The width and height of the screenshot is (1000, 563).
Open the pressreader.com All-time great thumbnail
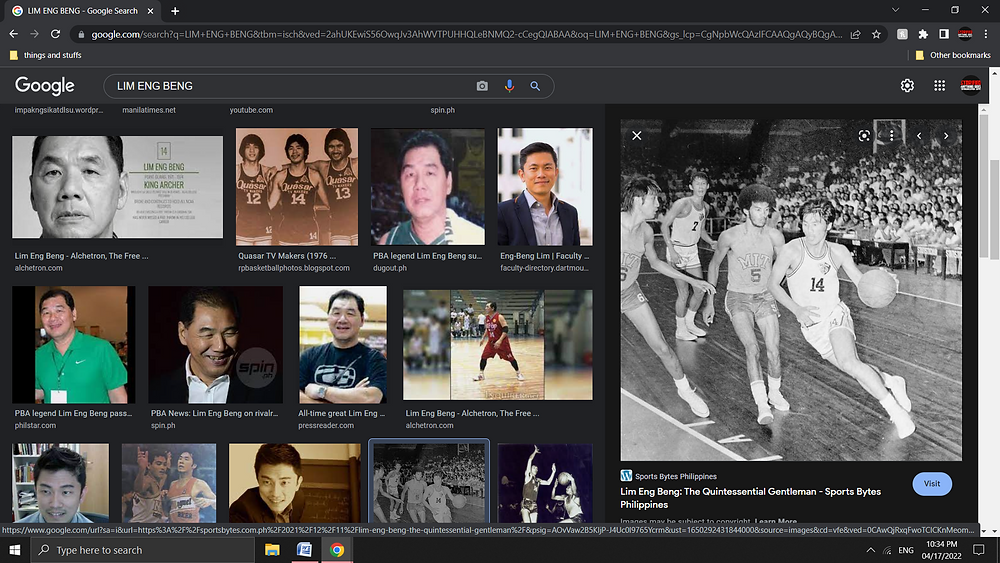pos(343,344)
